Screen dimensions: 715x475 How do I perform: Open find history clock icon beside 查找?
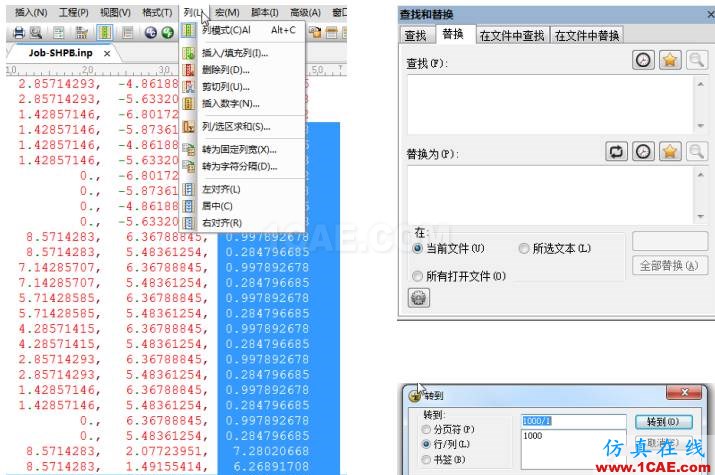point(643,60)
